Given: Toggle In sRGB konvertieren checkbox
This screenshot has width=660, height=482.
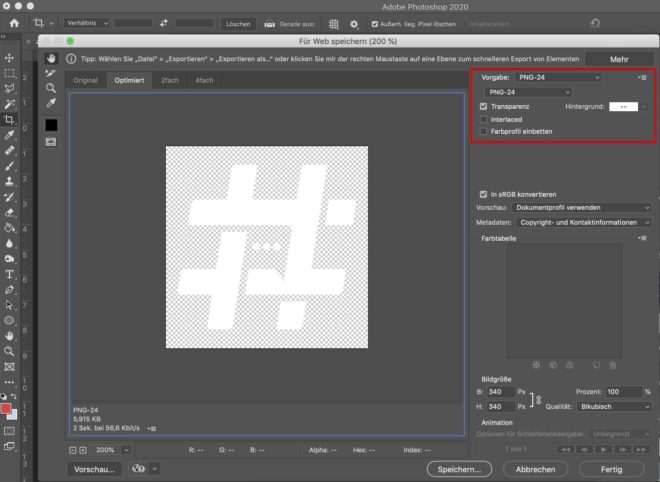Looking at the screenshot, I should click(483, 194).
